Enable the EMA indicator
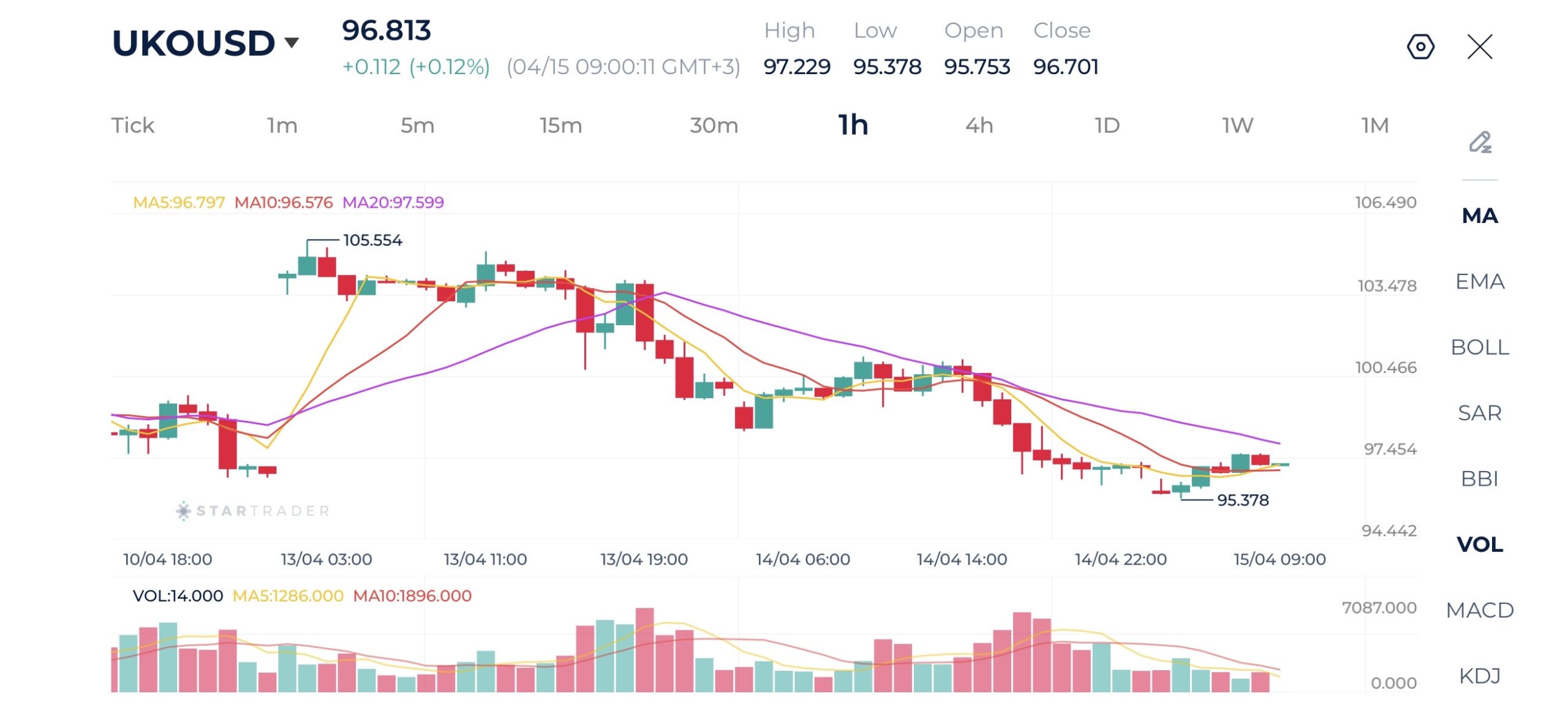Image resolution: width=1568 pixels, height=721 pixels. 1480,281
